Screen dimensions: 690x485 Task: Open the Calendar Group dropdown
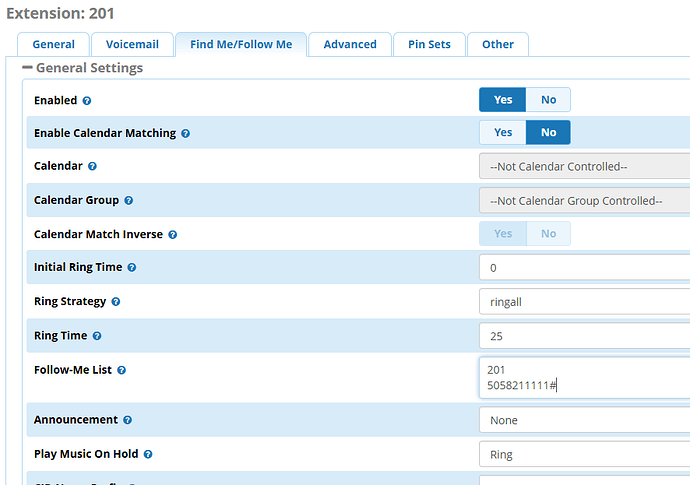(x=584, y=201)
